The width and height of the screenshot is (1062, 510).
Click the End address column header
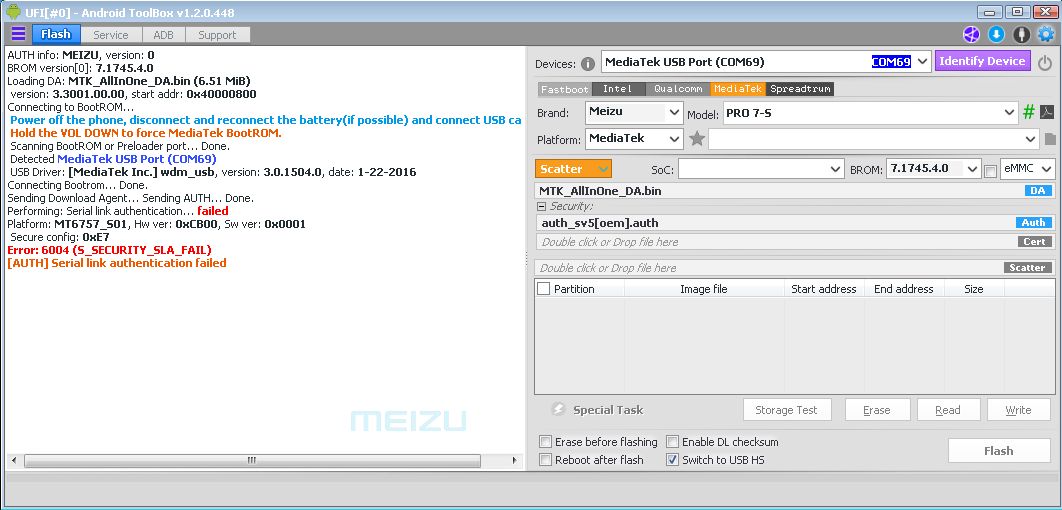click(904, 289)
